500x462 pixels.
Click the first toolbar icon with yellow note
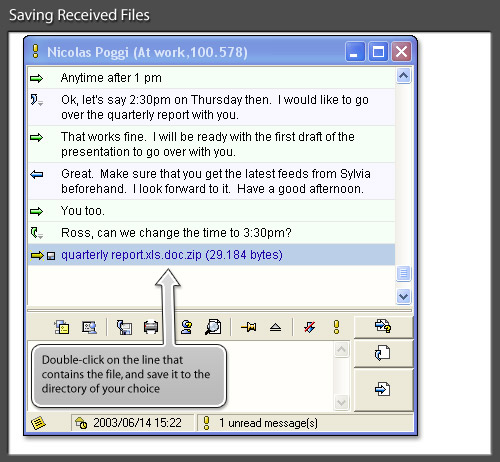[x=62, y=327]
